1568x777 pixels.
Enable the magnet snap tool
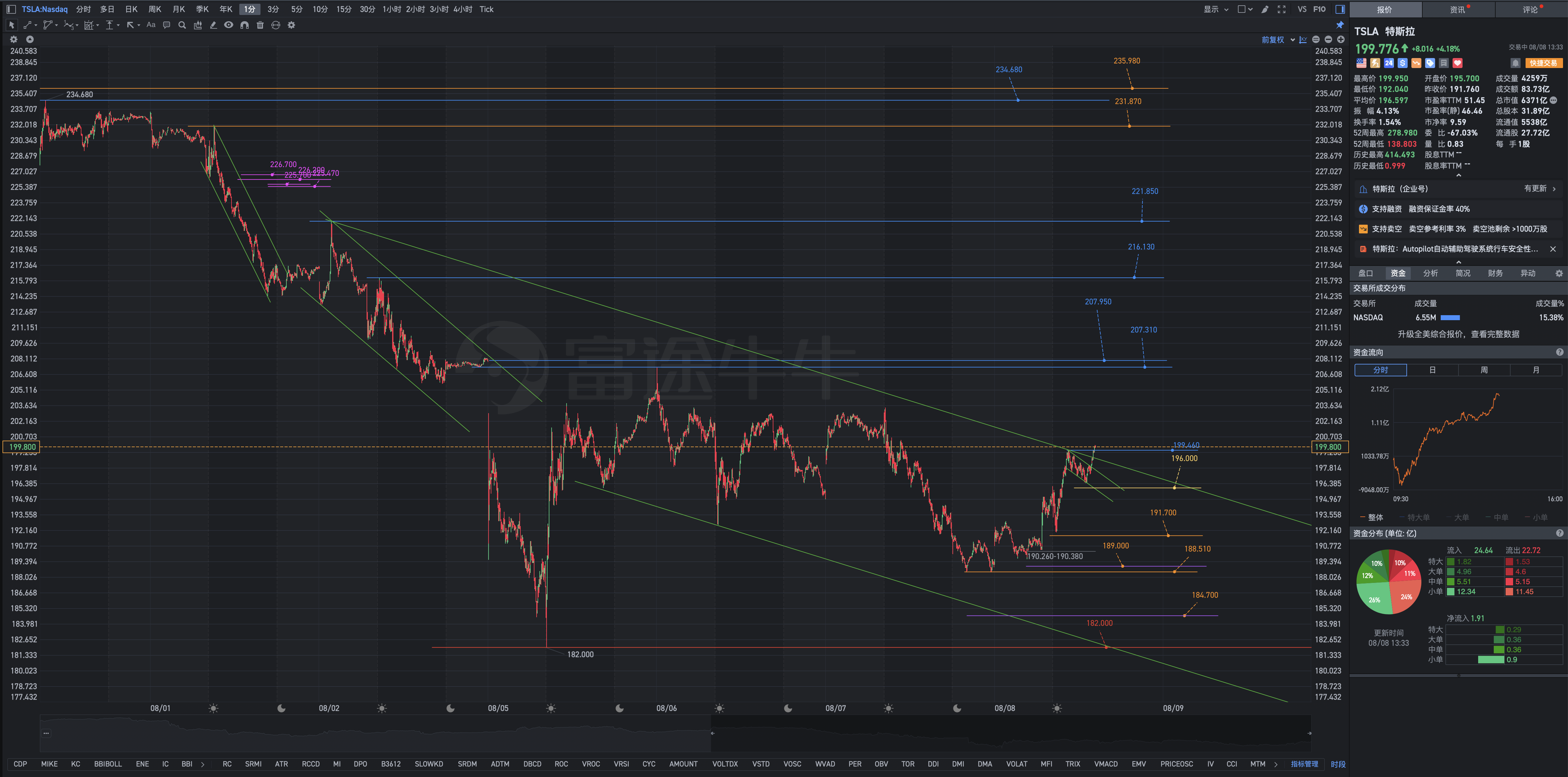(x=244, y=25)
